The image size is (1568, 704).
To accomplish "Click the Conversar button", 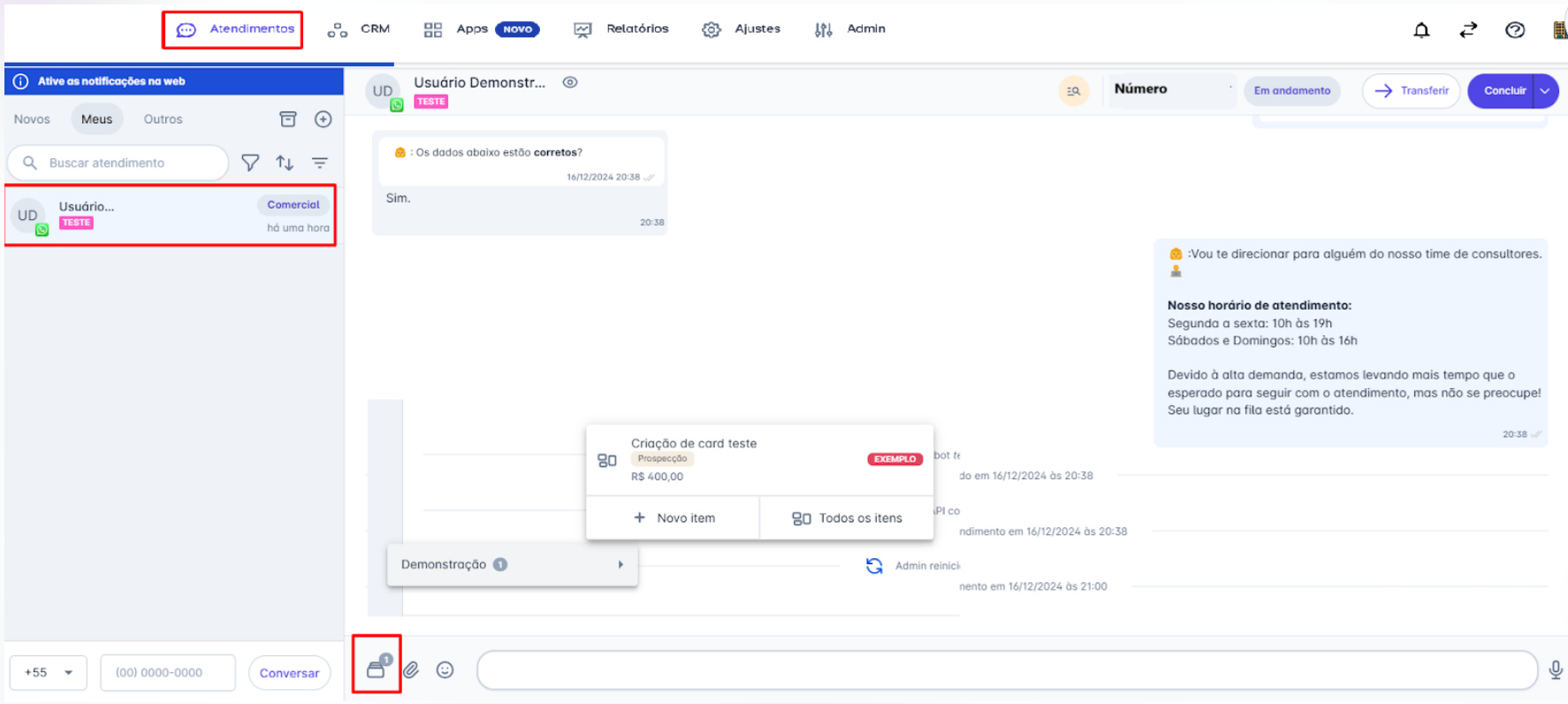I will 289,673.
